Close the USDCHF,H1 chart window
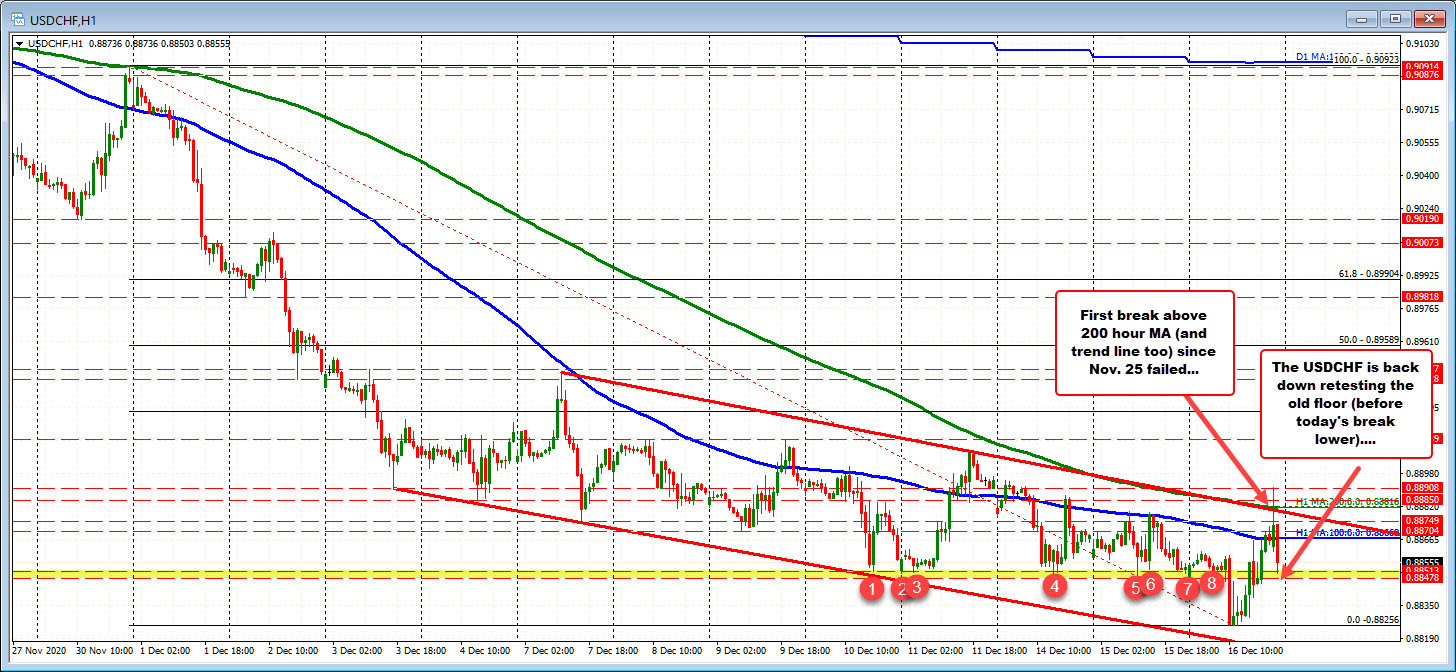 [x=1430, y=17]
